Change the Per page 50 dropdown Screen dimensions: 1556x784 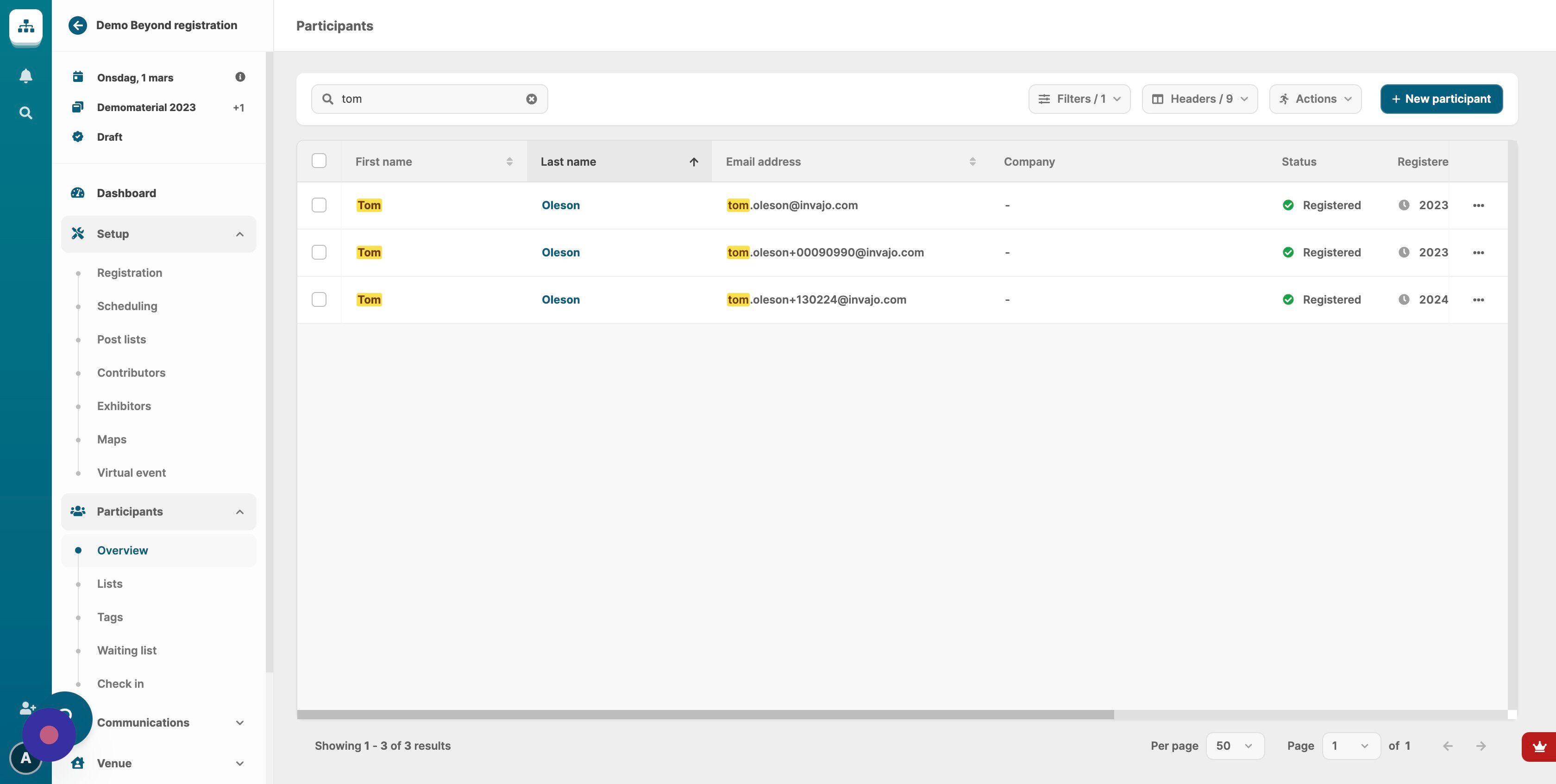point(1234,746)
